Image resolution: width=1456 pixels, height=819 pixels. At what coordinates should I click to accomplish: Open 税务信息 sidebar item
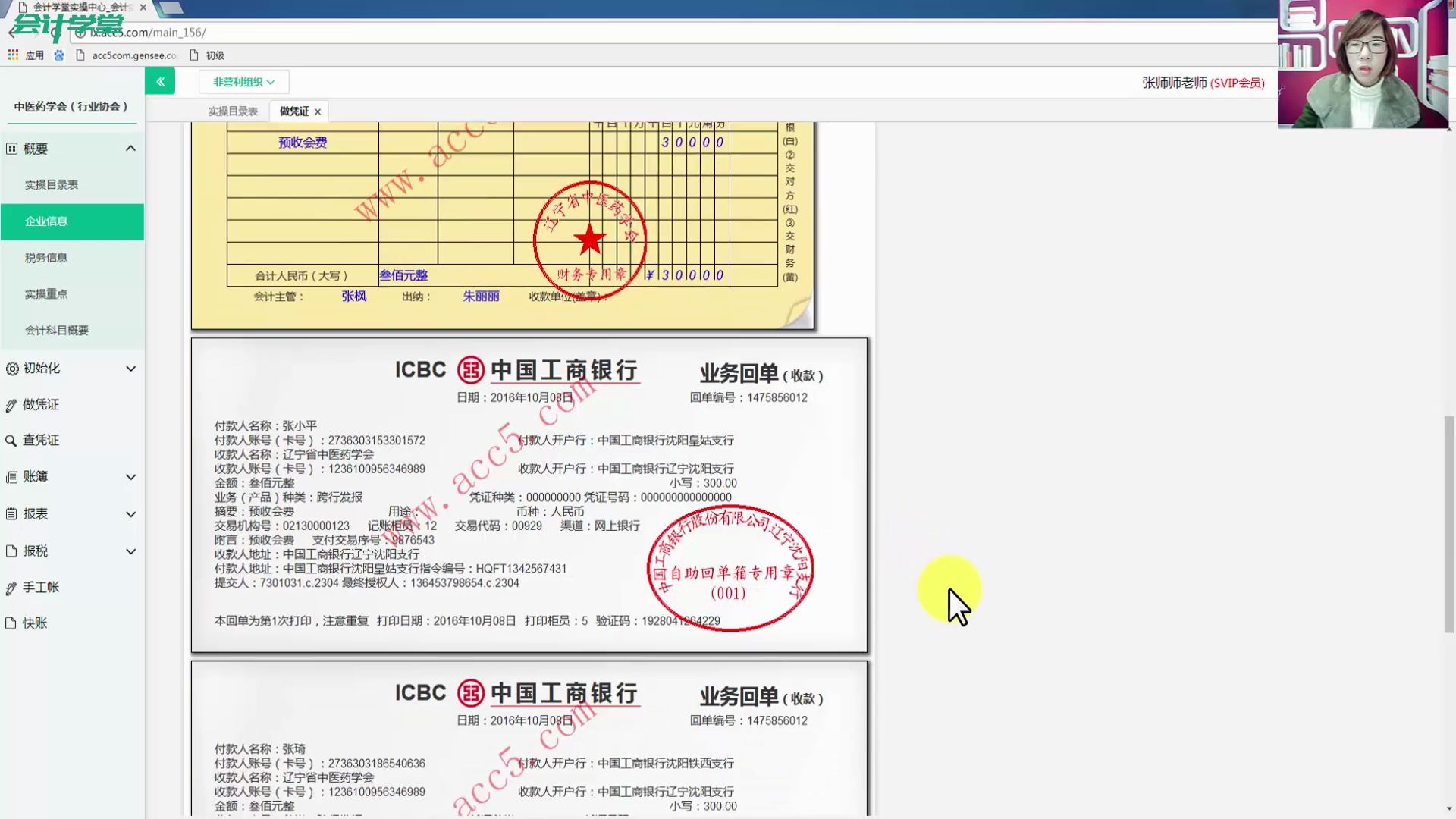46,258
